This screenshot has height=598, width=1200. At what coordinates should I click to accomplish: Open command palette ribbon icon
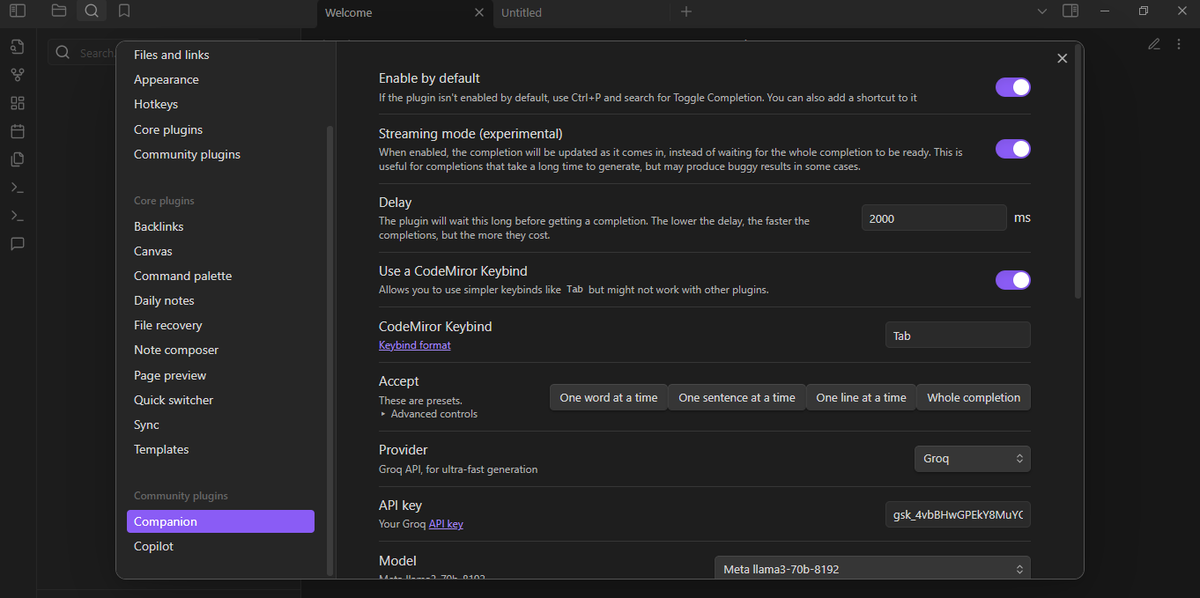17,187
